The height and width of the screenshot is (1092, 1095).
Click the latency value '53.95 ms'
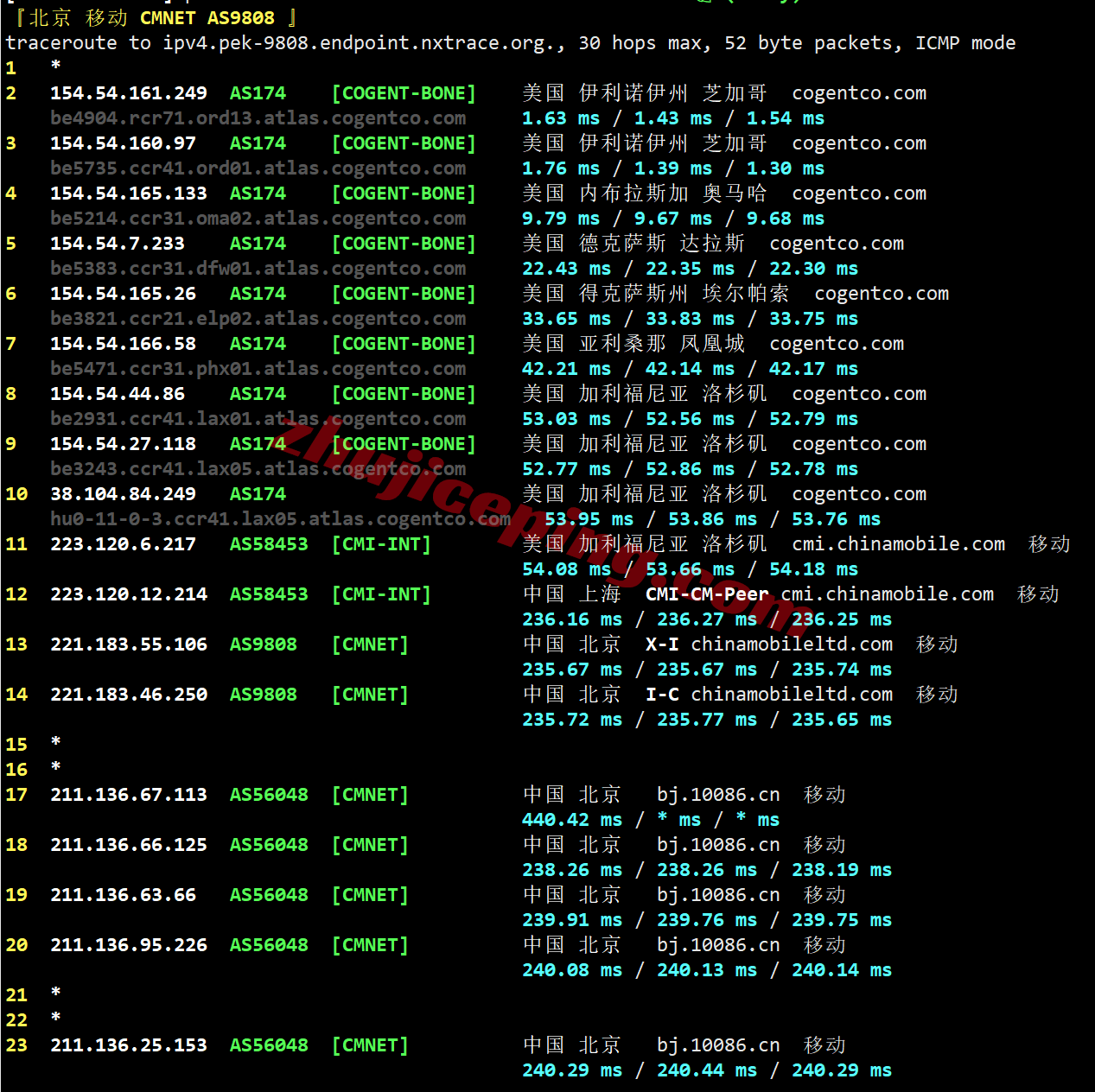click(x=589, y=519)
